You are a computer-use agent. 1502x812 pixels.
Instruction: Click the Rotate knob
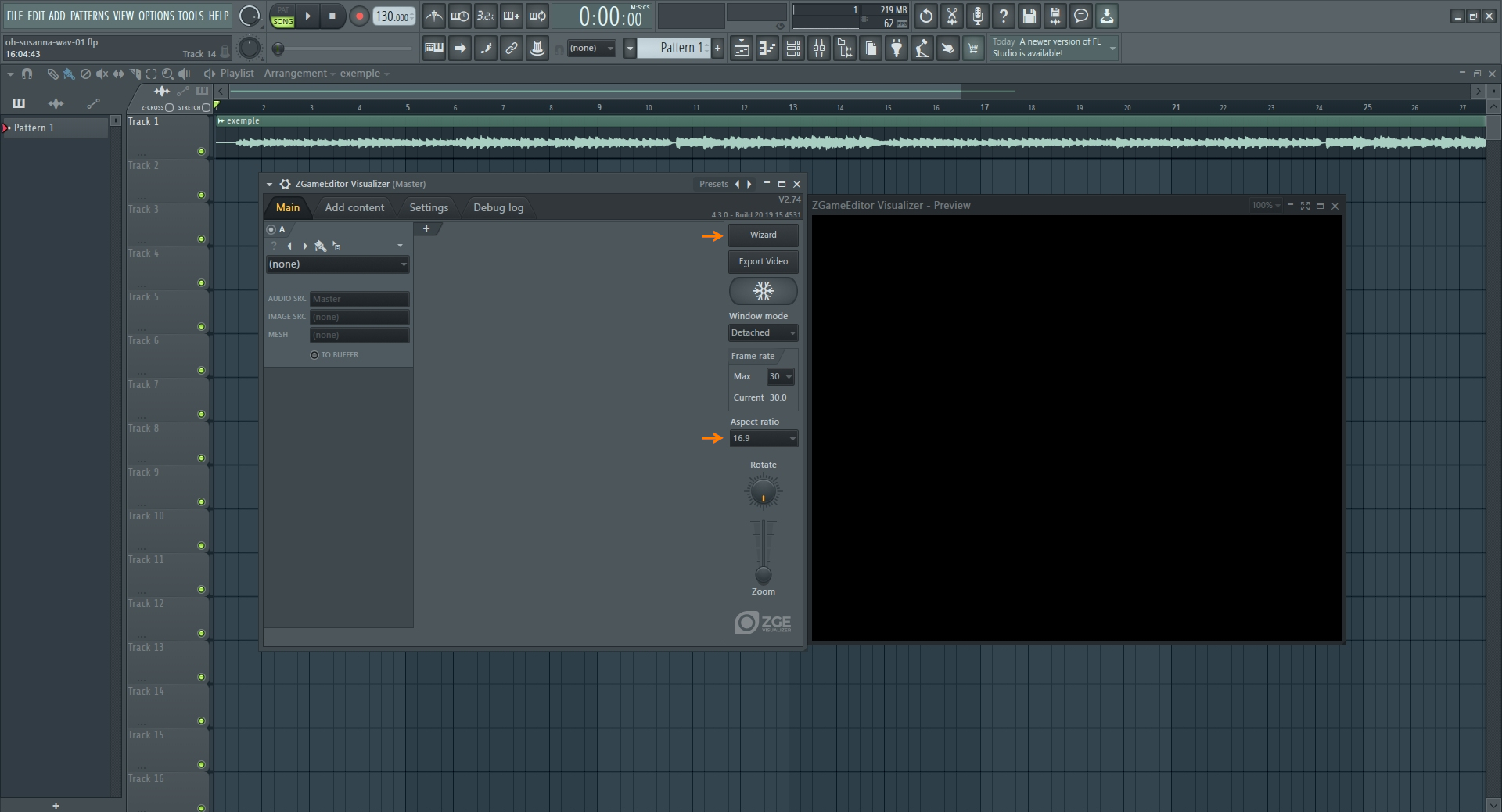tap(764, 493)
